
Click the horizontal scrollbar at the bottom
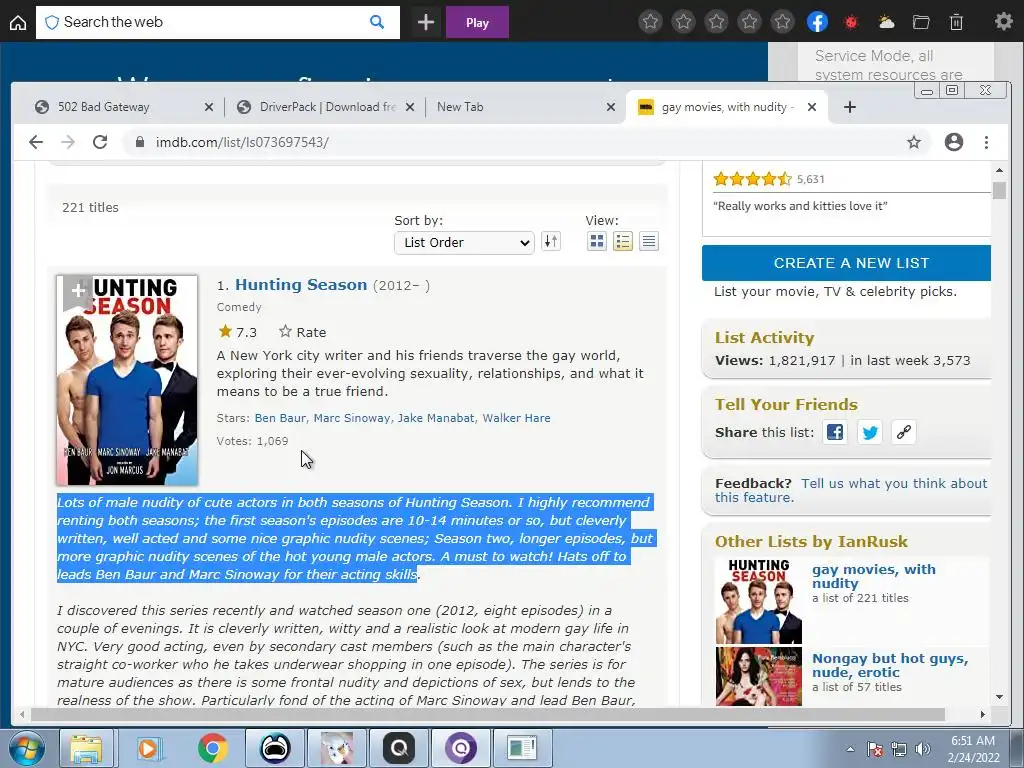(488, 714)
